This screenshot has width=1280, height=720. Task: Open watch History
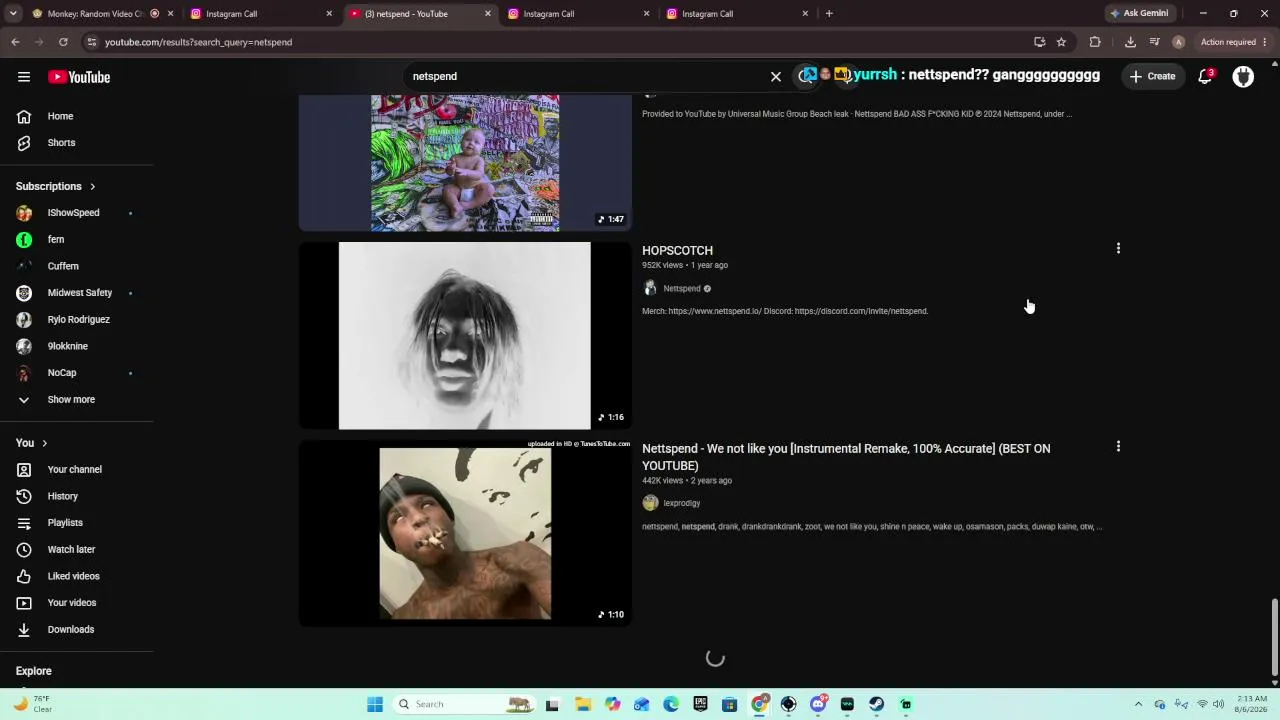62,496
